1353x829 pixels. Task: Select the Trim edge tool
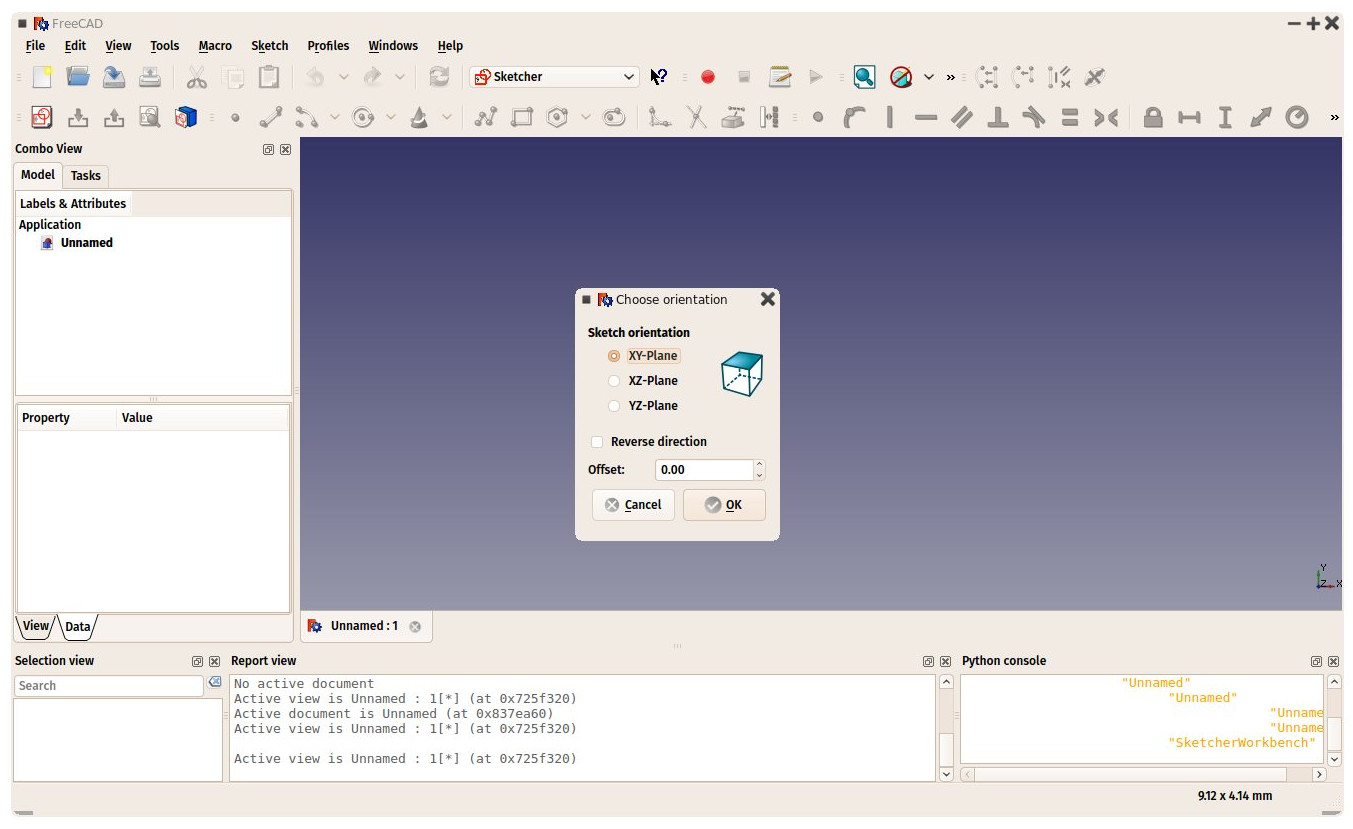(697, 117)
